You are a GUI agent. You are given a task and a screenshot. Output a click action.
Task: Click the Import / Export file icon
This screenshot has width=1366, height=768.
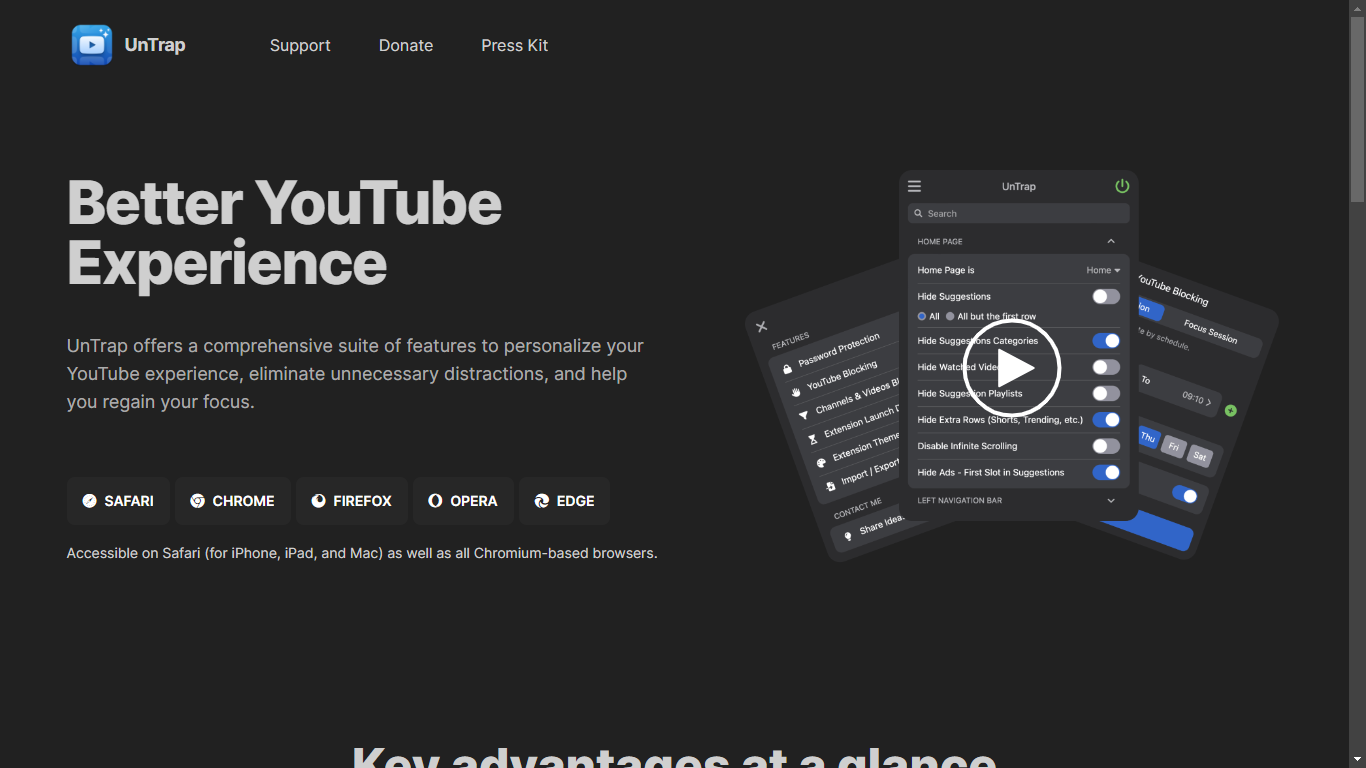tap(830, 486)
